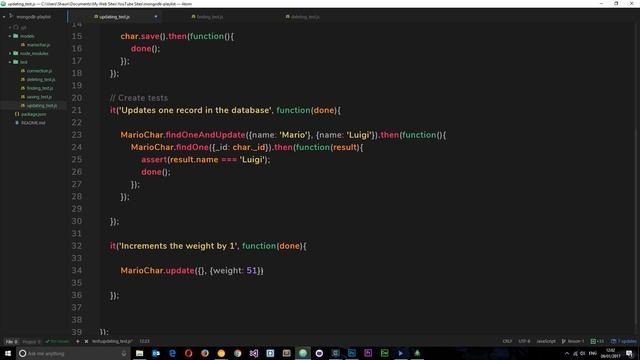
Task: Open Chrome from the taskbar
Action: click(x=238, y=353)
